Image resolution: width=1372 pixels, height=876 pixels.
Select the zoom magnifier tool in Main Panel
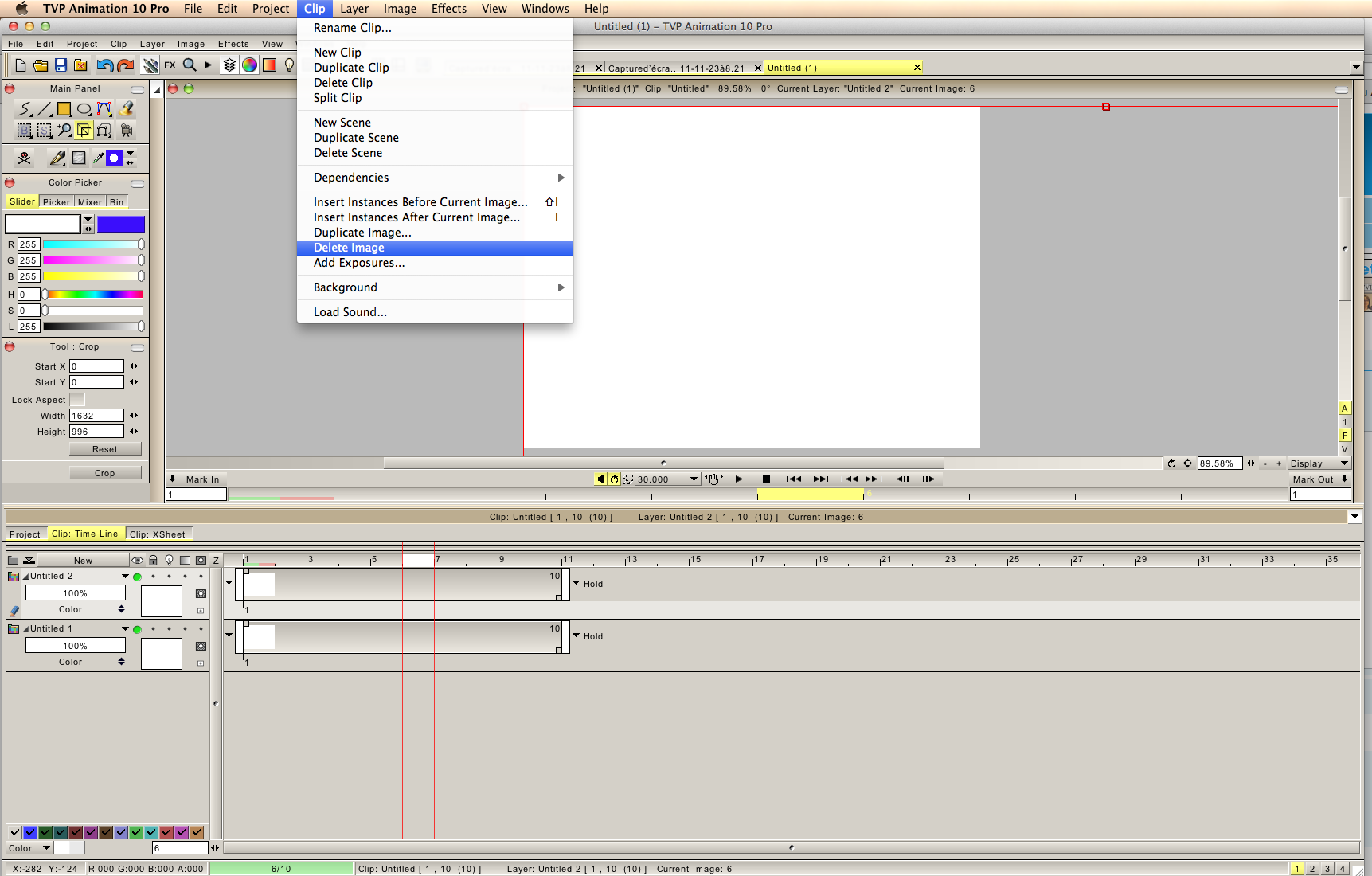pos(64,131)
